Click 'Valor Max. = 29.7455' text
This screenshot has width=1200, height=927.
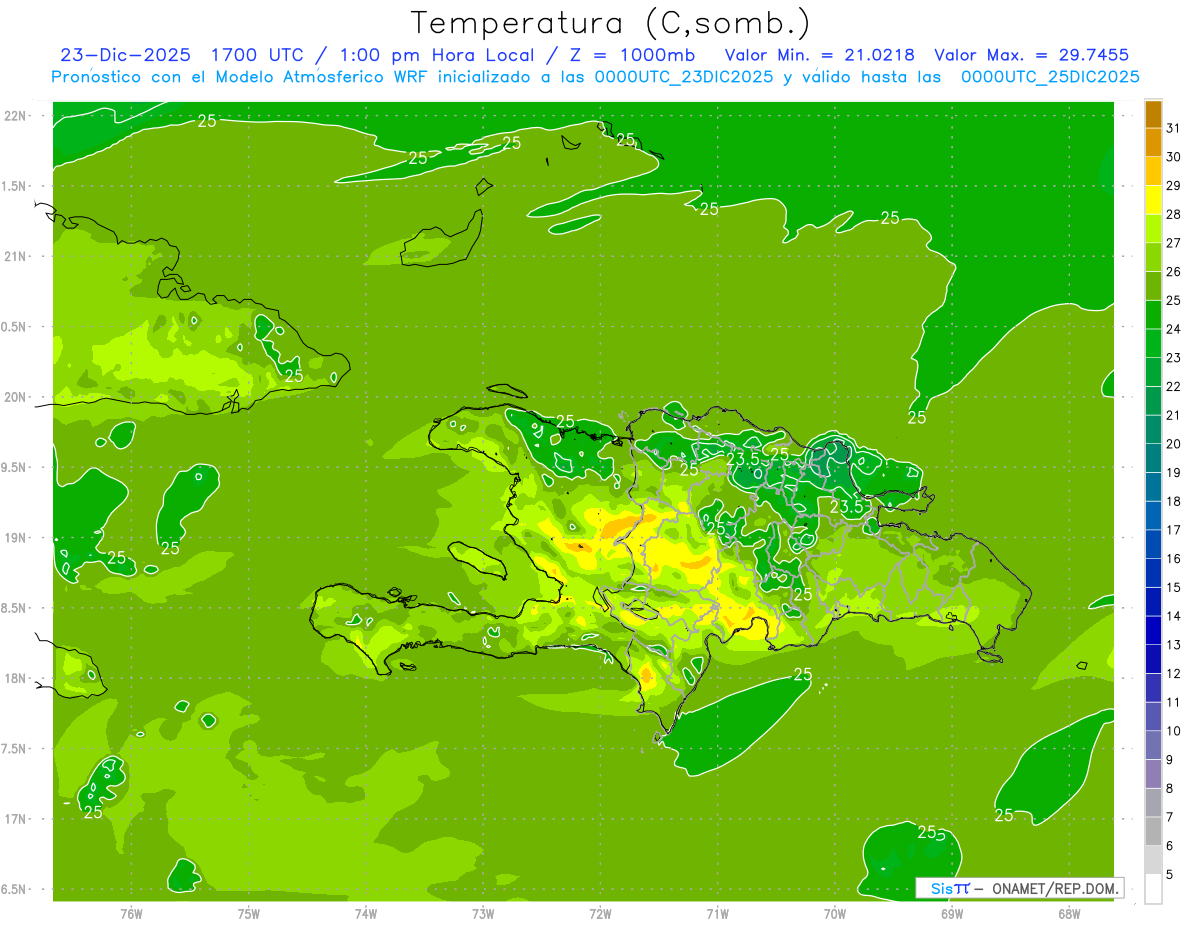[x=1031, y=55]
